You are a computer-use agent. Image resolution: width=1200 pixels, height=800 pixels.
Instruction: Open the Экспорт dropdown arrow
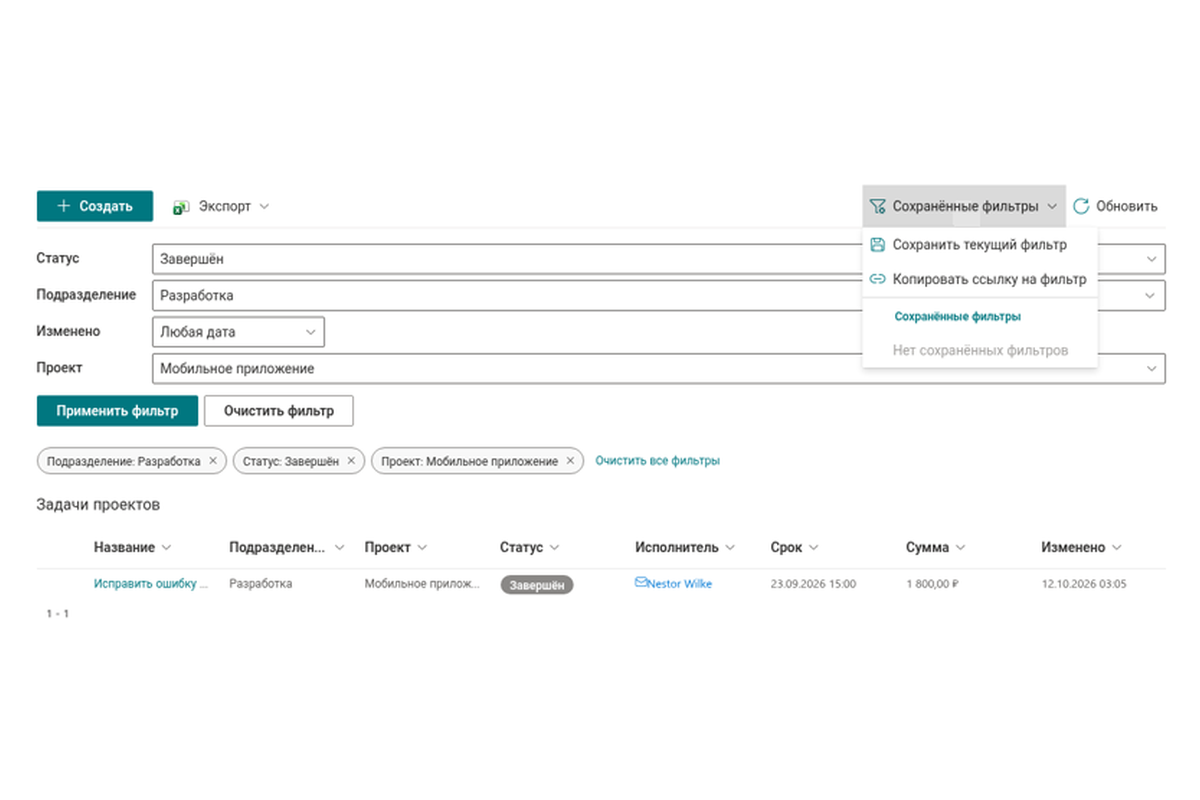point(264,207)
